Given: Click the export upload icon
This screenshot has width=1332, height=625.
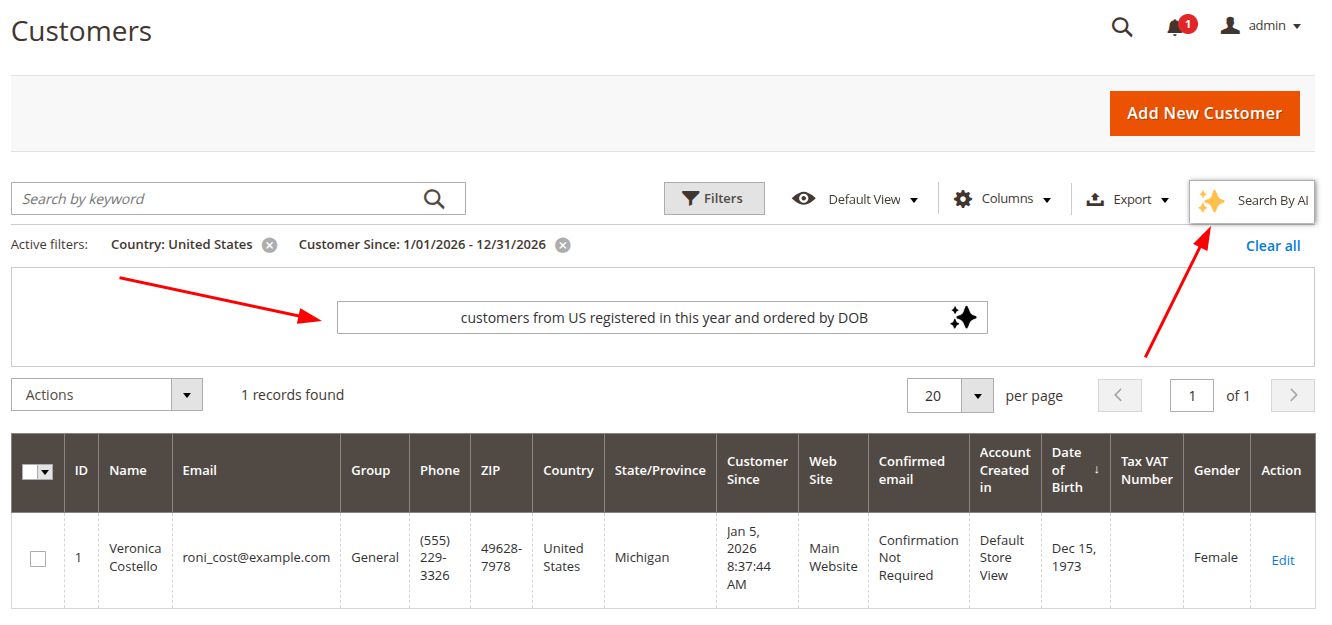Looking at the screenshot, I should (1095, 199).
